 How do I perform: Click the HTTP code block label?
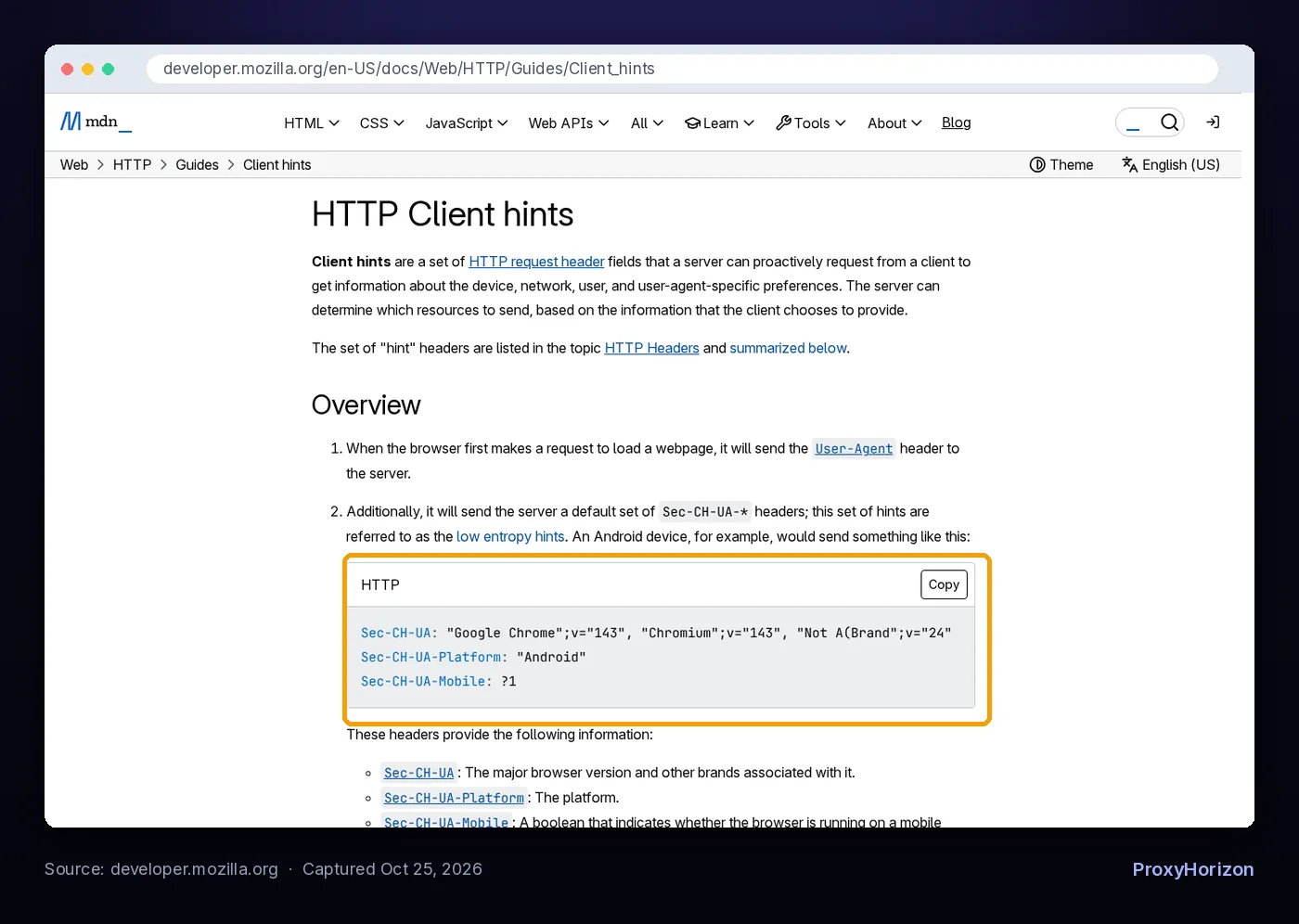coord(380,584)
